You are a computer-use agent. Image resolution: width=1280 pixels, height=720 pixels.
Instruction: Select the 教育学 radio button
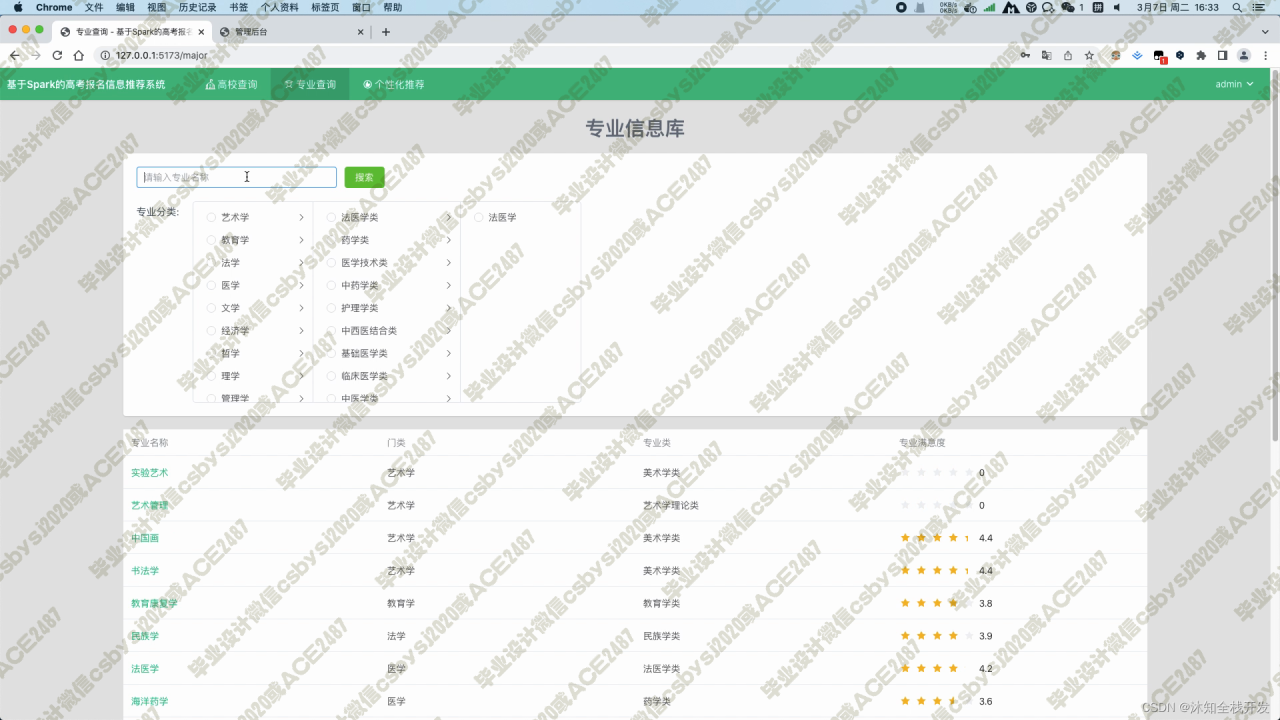click(x=211, y=240)
